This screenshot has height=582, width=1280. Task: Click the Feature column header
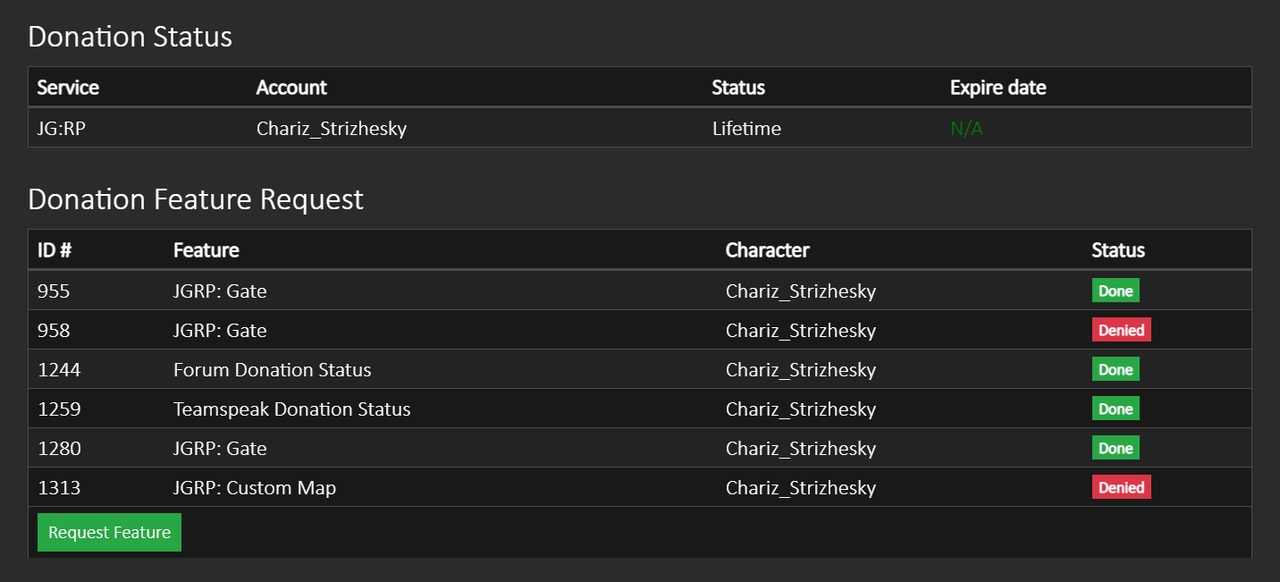(x=206, y=250)
